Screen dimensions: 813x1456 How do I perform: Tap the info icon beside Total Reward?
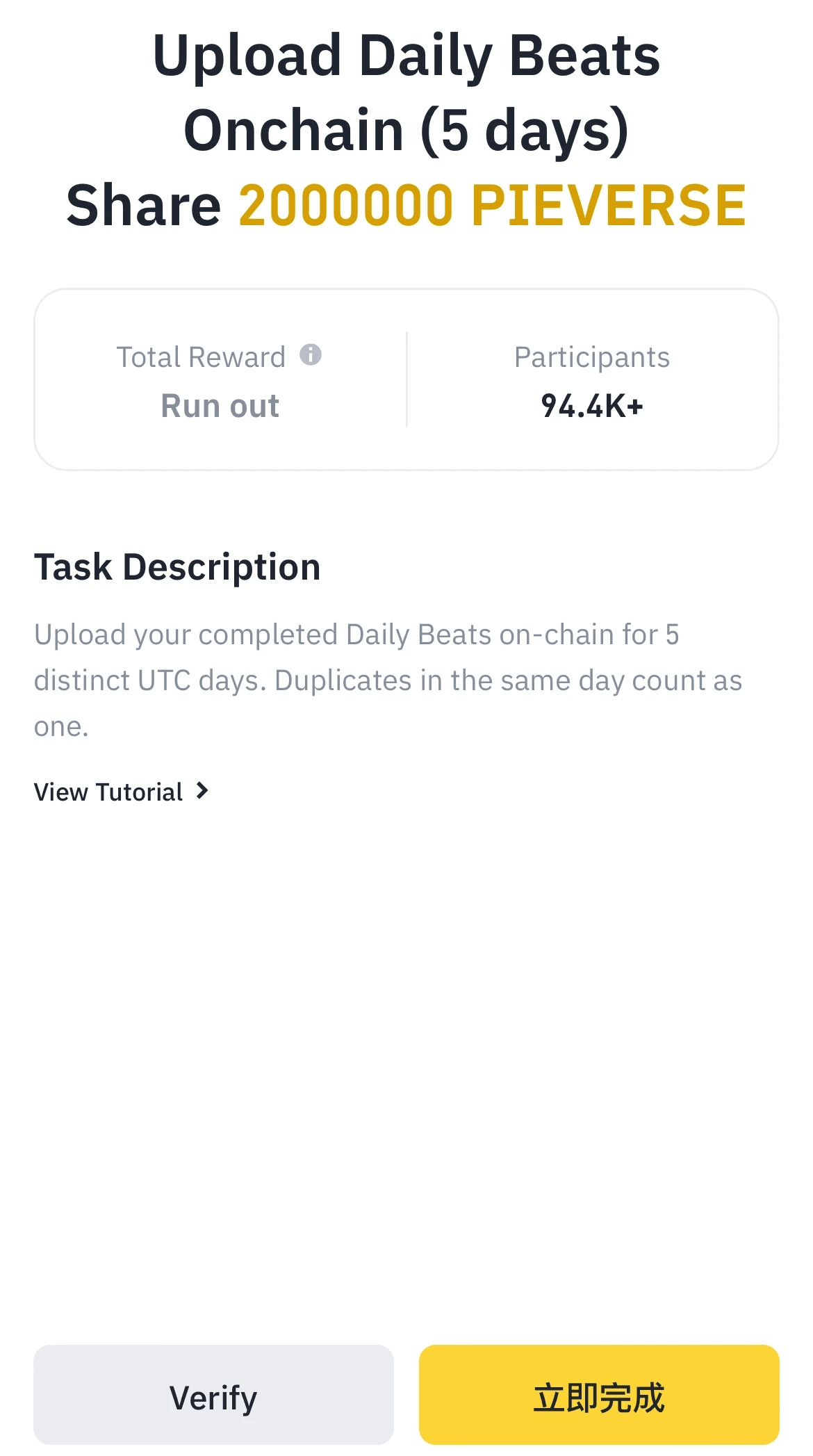(x=311, y=355)
